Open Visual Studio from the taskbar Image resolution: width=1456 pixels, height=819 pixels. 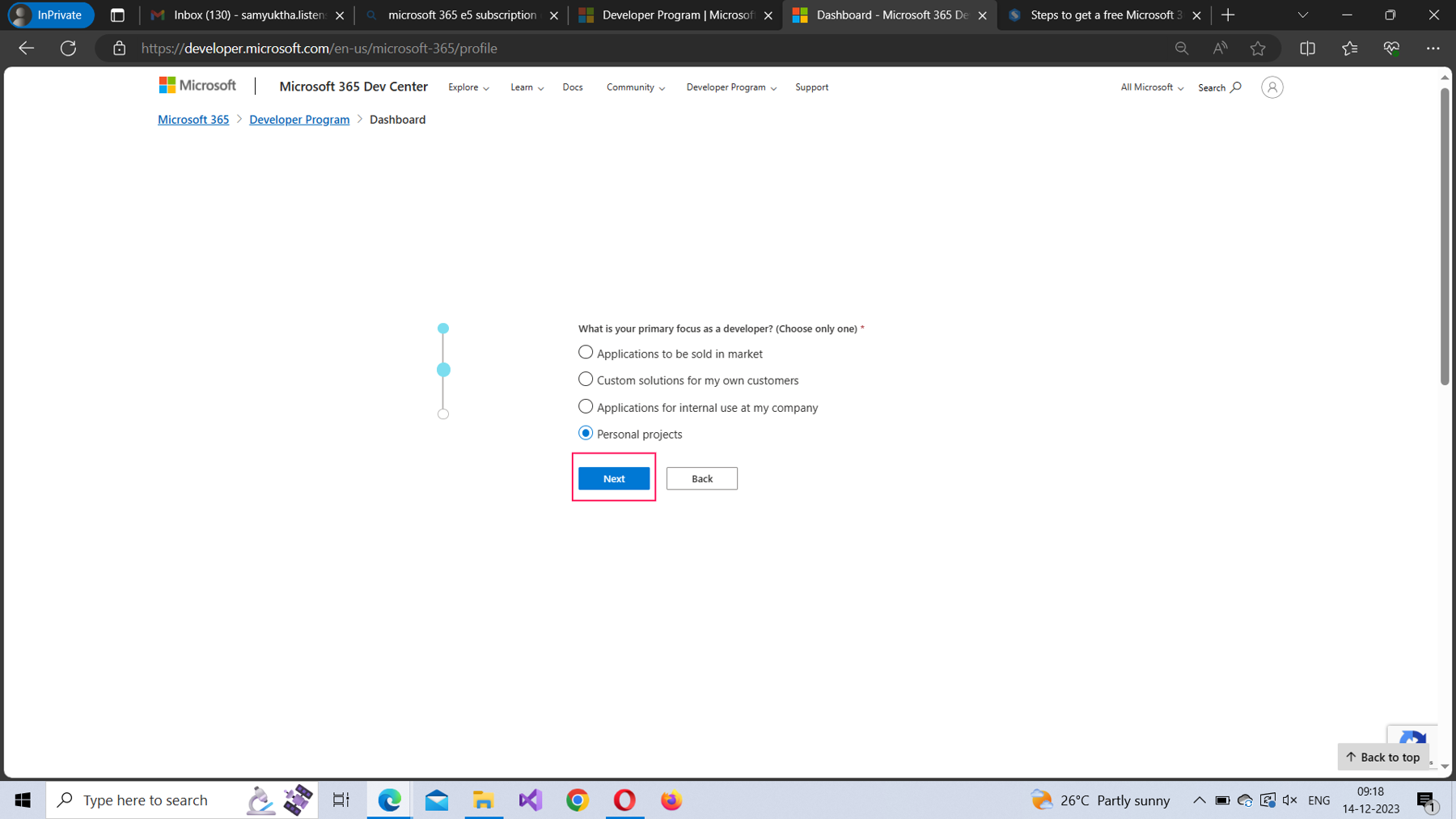point(531,800)
